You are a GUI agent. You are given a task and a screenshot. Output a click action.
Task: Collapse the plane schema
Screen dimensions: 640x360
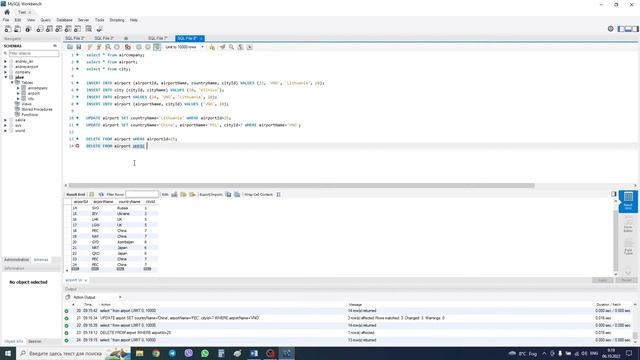(5, 77)
